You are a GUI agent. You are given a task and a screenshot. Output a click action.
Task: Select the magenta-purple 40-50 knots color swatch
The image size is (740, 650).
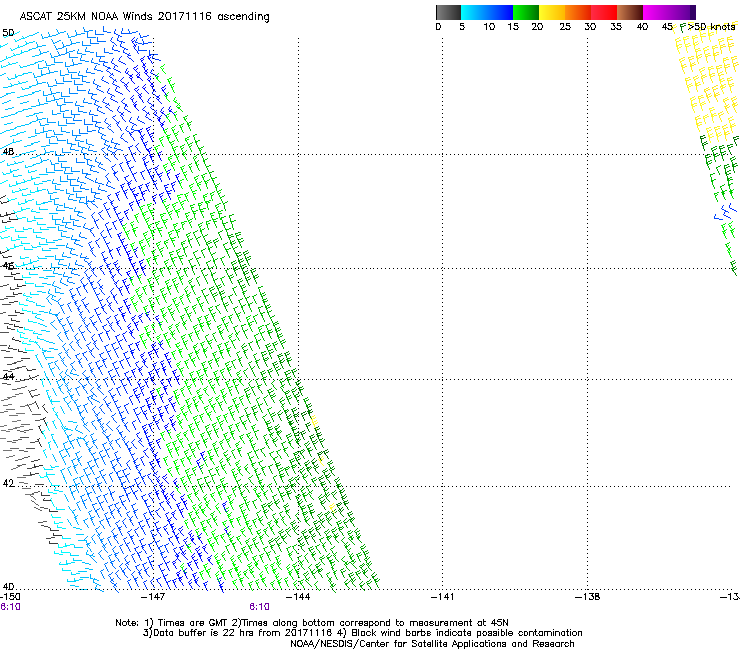(669, 12)
